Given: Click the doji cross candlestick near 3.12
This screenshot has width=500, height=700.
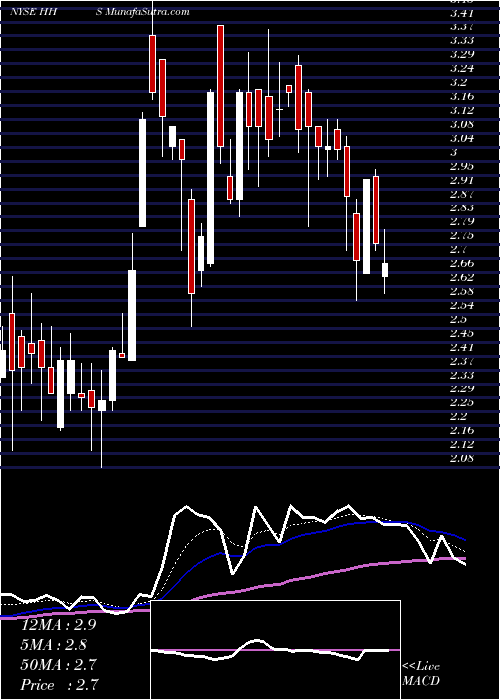Looking at the screenshot, I should pos(279,109).
